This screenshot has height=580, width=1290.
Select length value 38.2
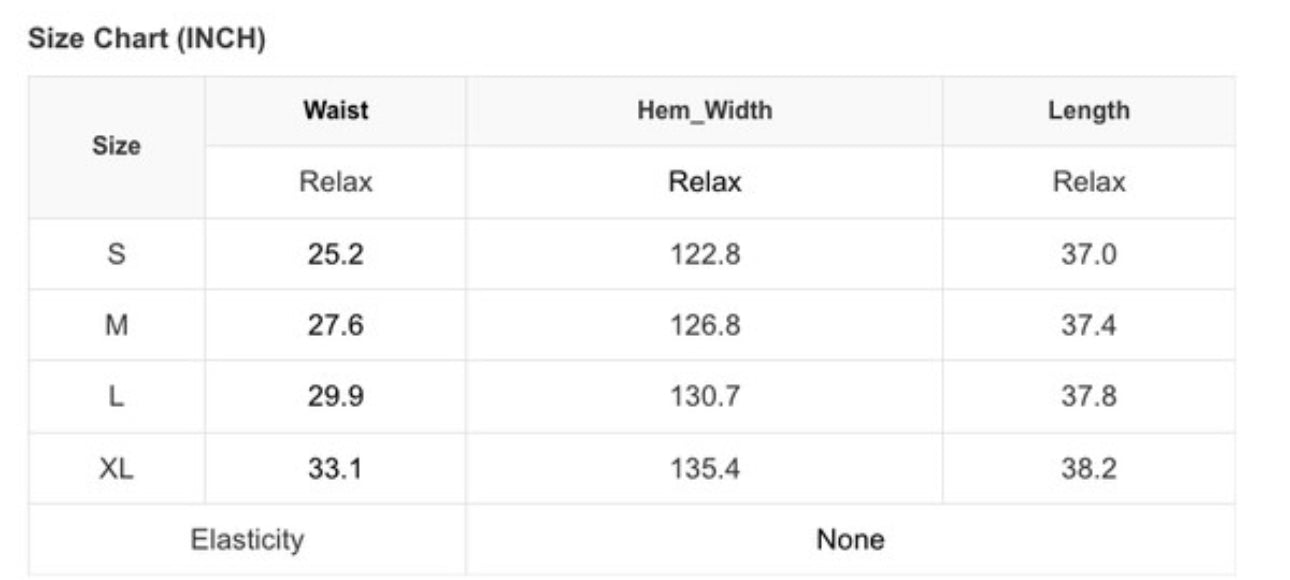1088,468
